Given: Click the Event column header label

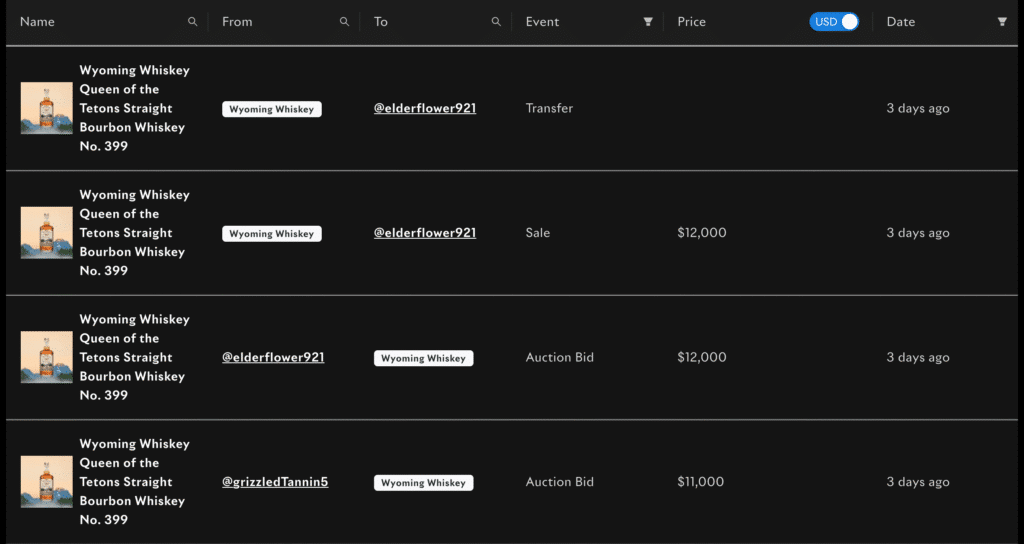Looking at the screenshot, I should point(542,22).
